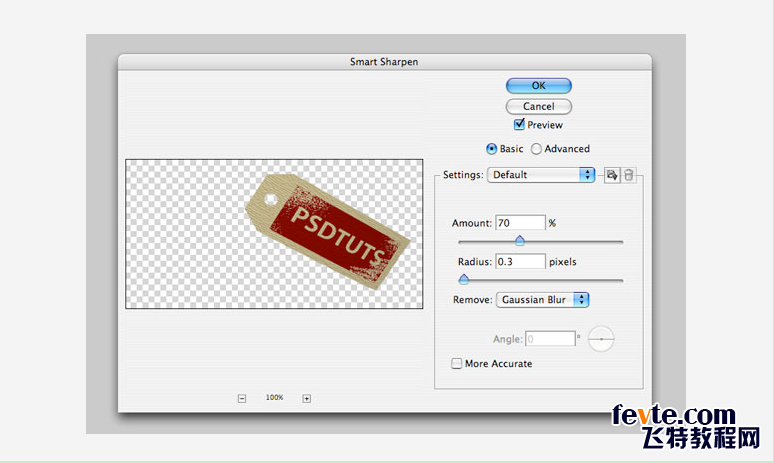Screen dimensions: 774x463
Task: Open the Remove Gaussian Blur dropdown
Action: coord(542,300)
